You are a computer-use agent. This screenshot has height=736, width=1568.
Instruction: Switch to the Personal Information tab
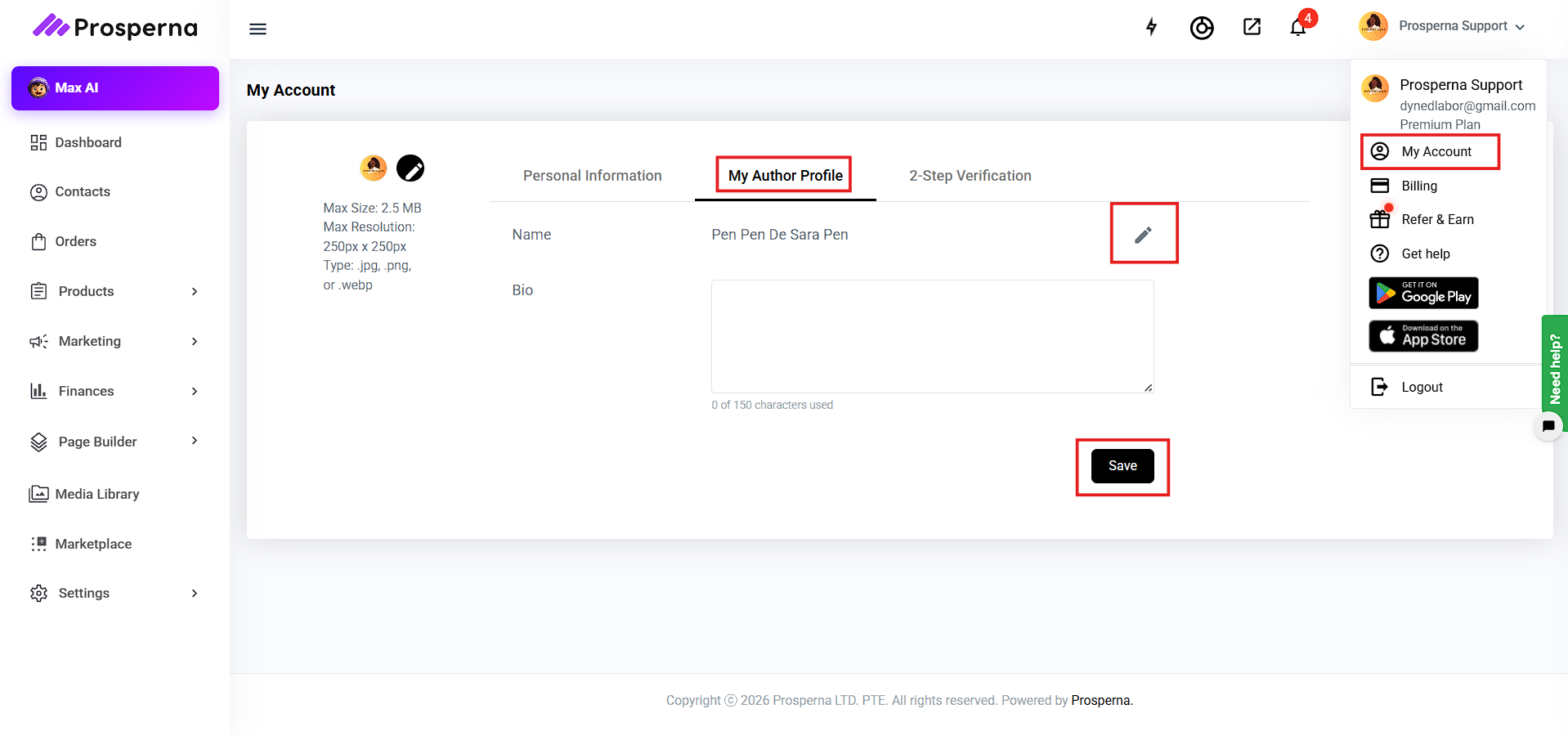click(592, 176)
